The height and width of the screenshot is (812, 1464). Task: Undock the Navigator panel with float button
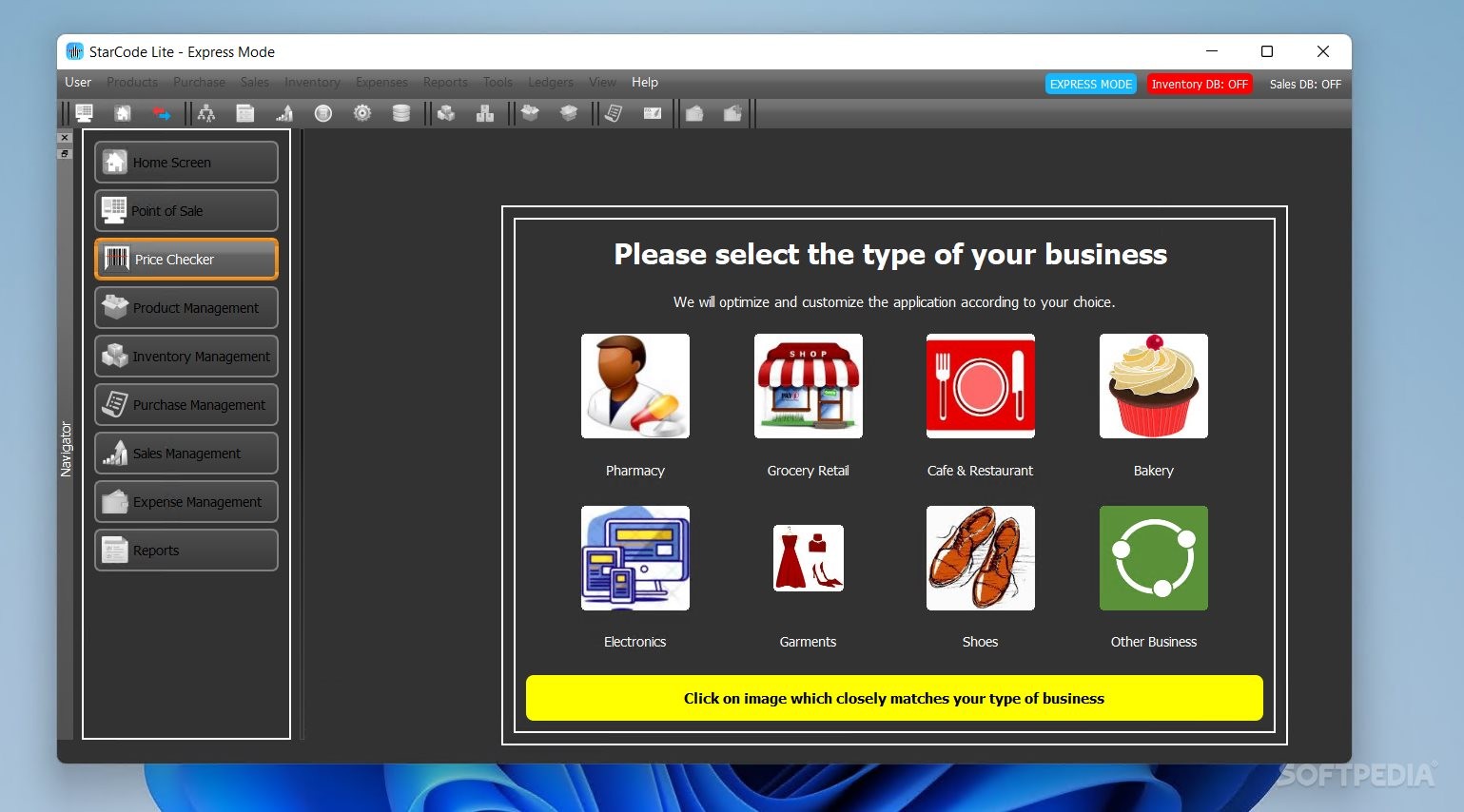65,153
